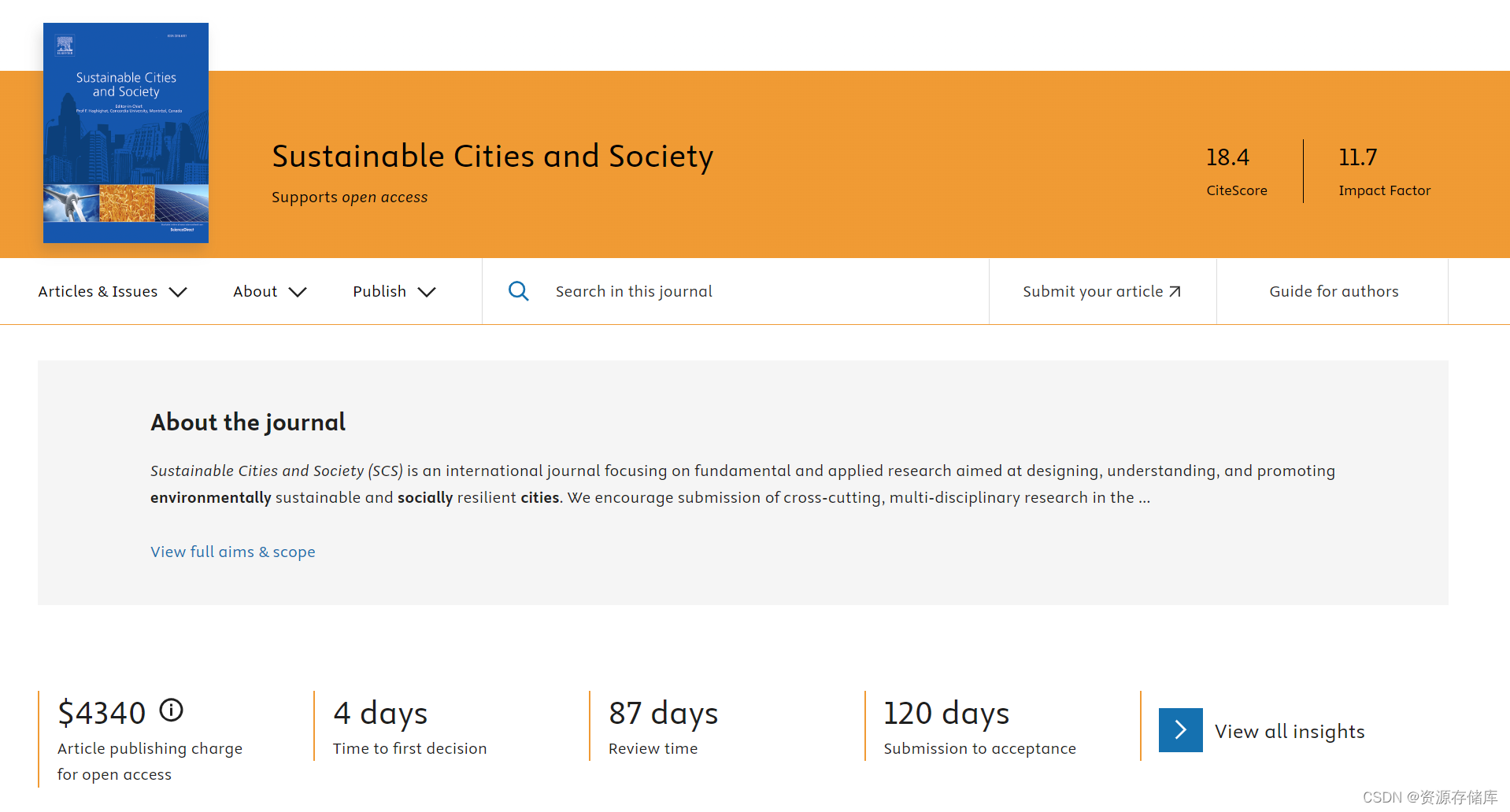This screenshot has width=1510, height=812.
Task: Open the About menu
Action: point(270,292)
